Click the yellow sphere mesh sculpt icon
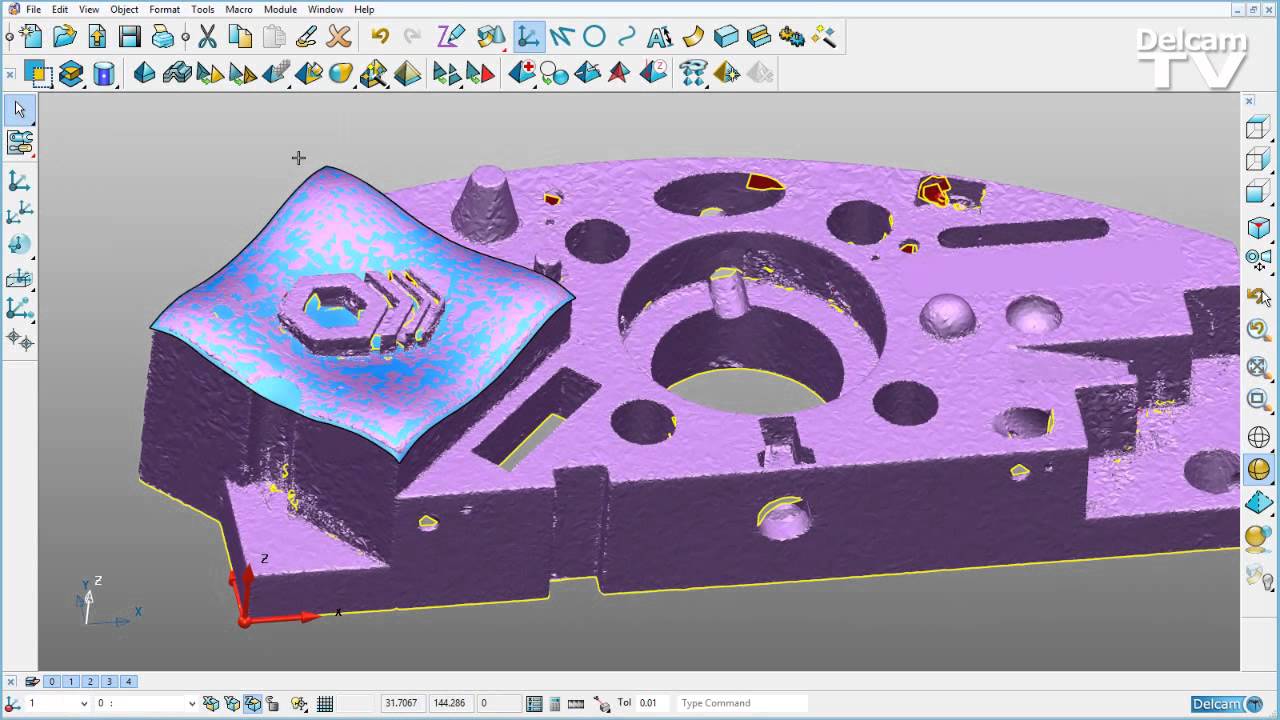This screenshot has width=1280, height=720. pos(341,73)
